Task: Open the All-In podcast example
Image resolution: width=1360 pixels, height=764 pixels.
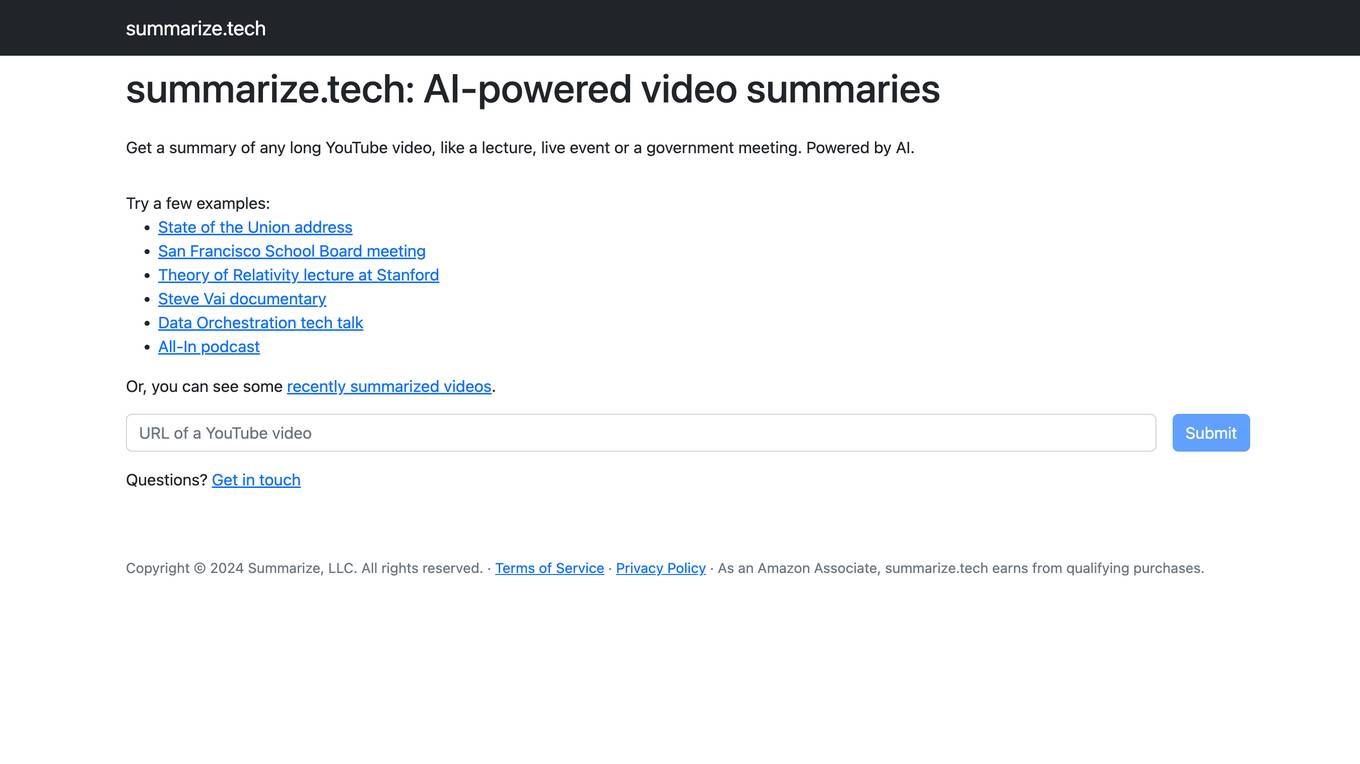Action: pos(209,347)
